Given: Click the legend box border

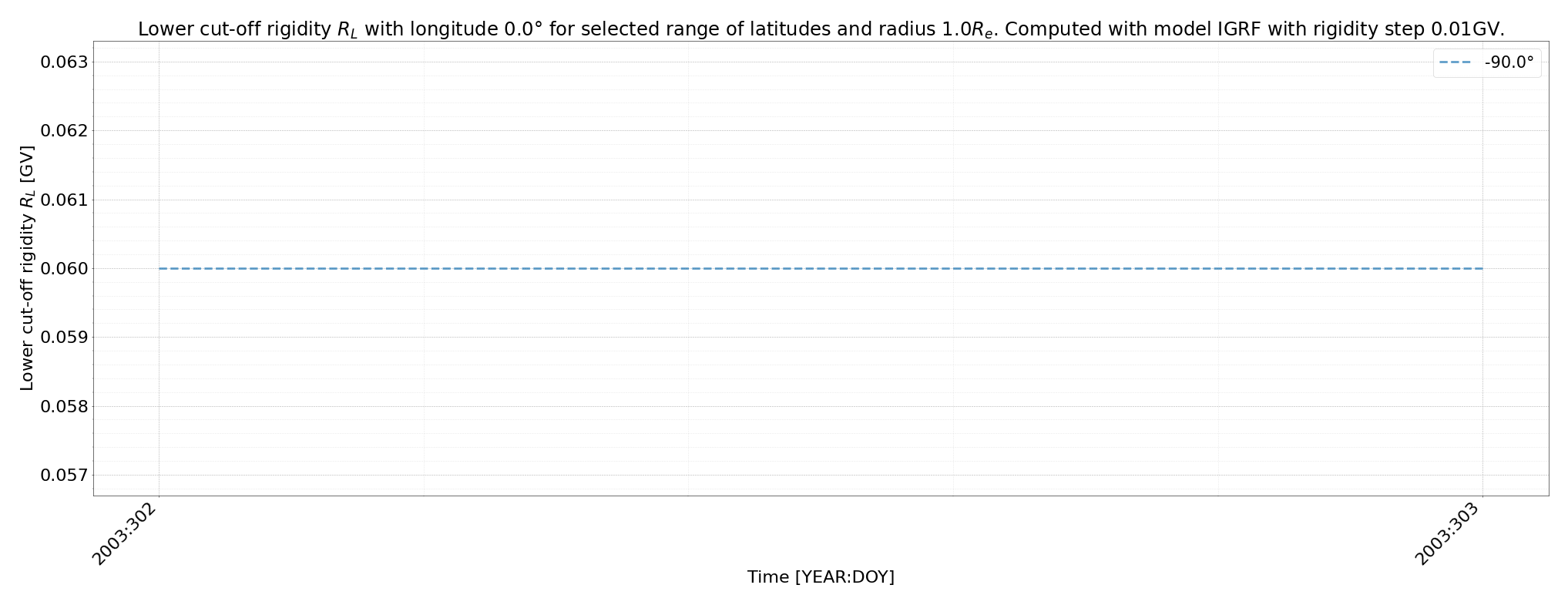Looking at the screenshot, I should [x=1433, y=63].
